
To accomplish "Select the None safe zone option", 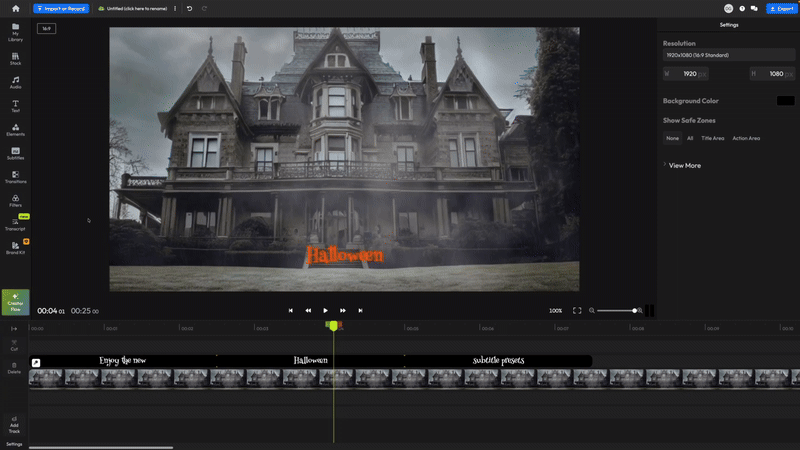I will coord(673,138).
